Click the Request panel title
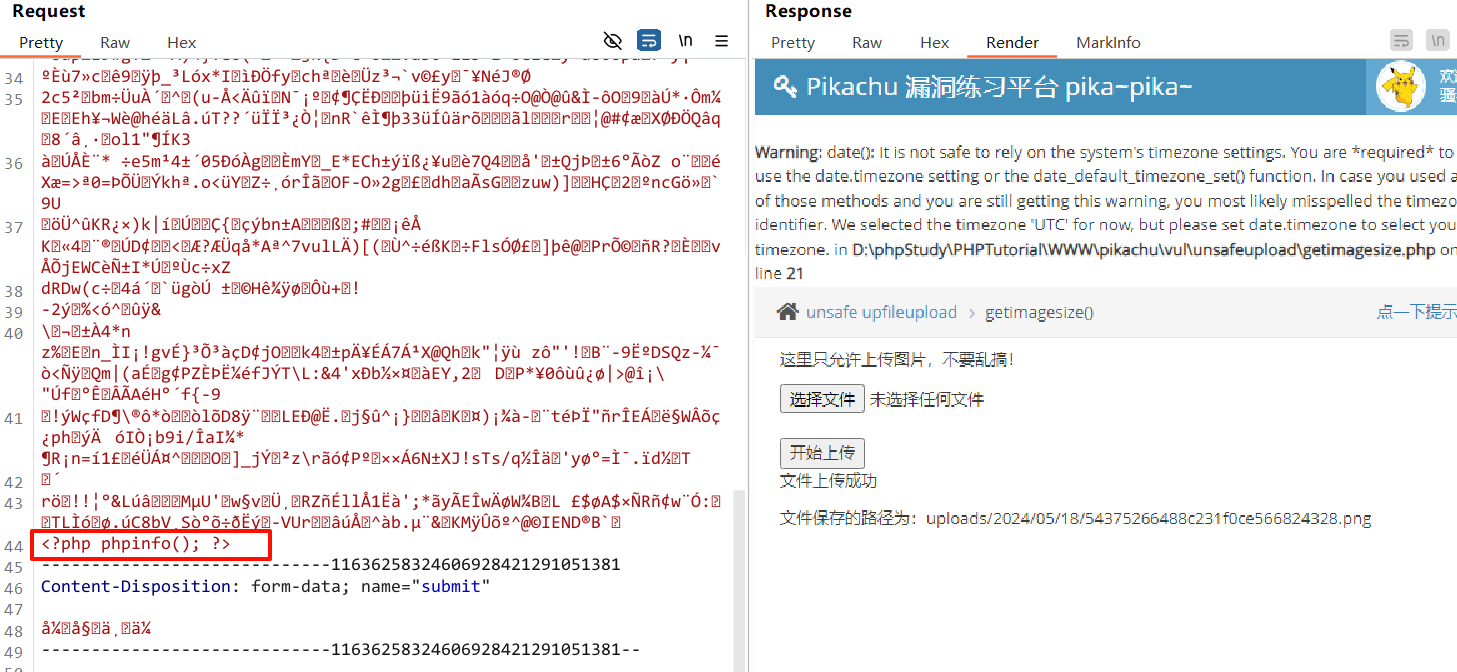The width and height of the screenshot is (1457, 672). (49, 11)
